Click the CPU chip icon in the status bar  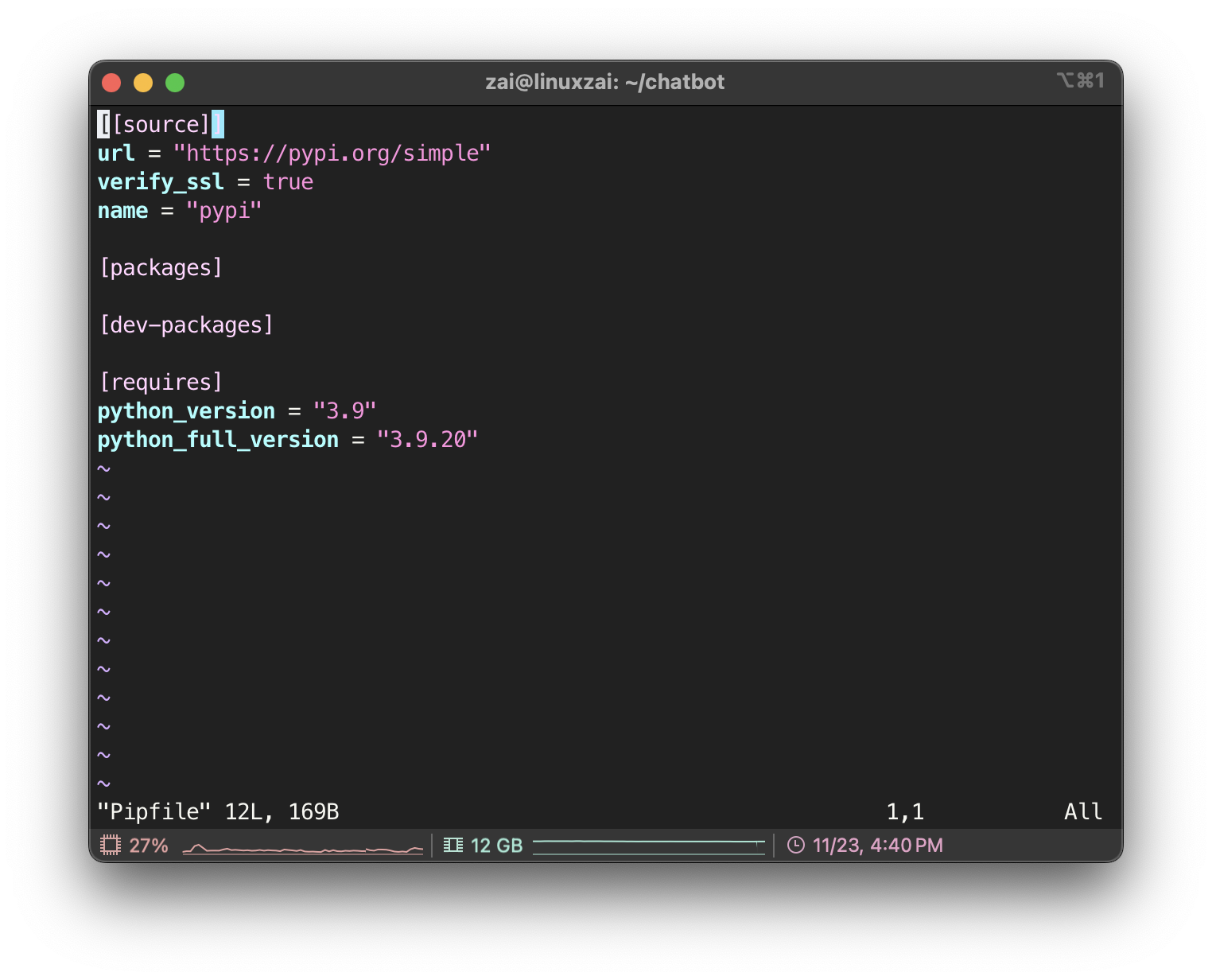(x=110, y=845)
